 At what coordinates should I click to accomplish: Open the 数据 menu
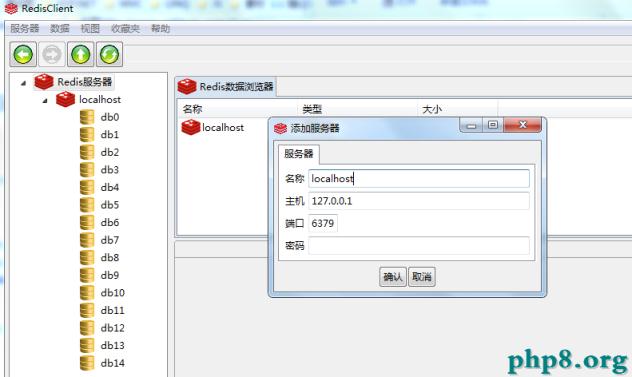click(x=60, y=29)
